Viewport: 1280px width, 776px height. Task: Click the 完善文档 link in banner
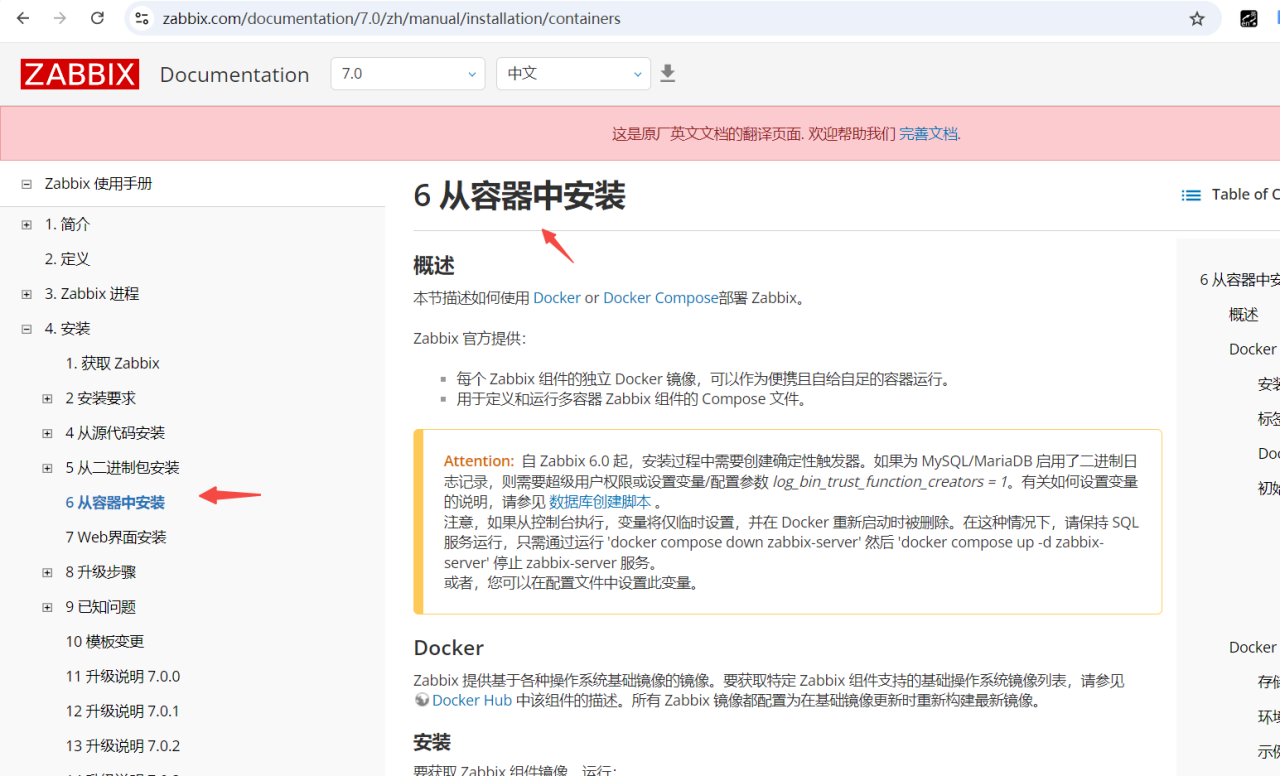click(928, 134)
